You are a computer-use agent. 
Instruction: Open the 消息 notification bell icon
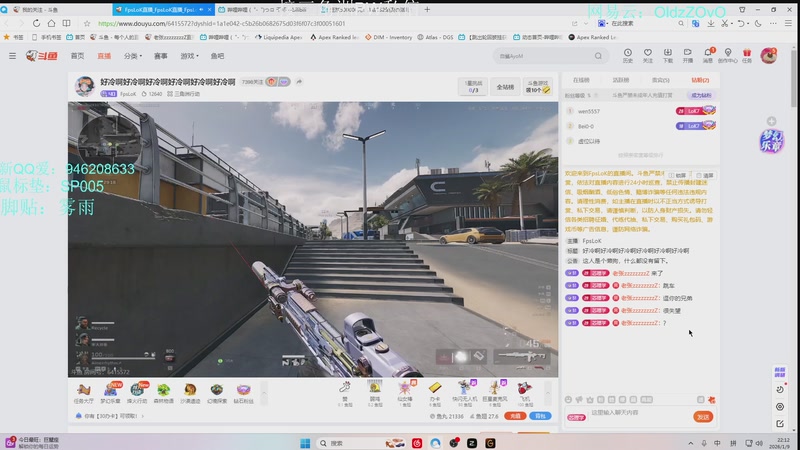tap(708, 56)
